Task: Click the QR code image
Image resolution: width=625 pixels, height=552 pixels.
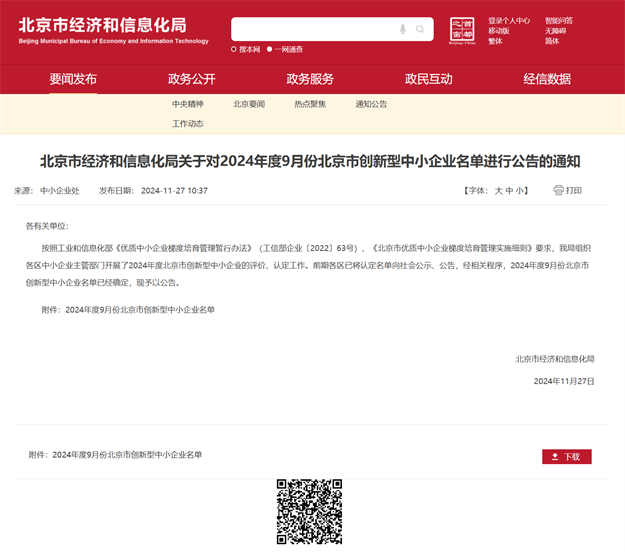Action: tap(309, 511)
